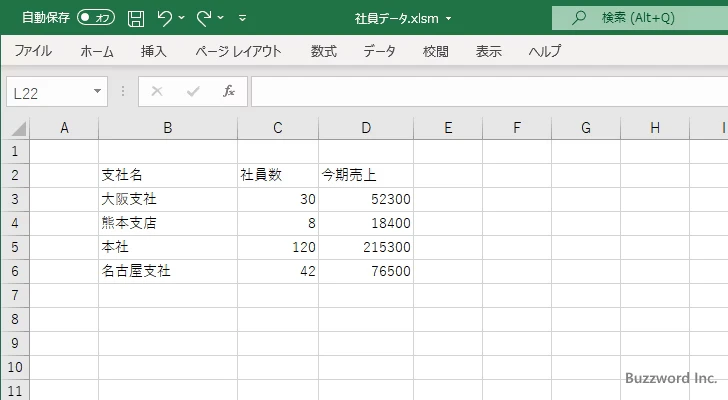Image resolution: width=728 pixels, height=400 pixels.
Task: Select the 大阪支社 cell
Action: click(x=168, y=200)
